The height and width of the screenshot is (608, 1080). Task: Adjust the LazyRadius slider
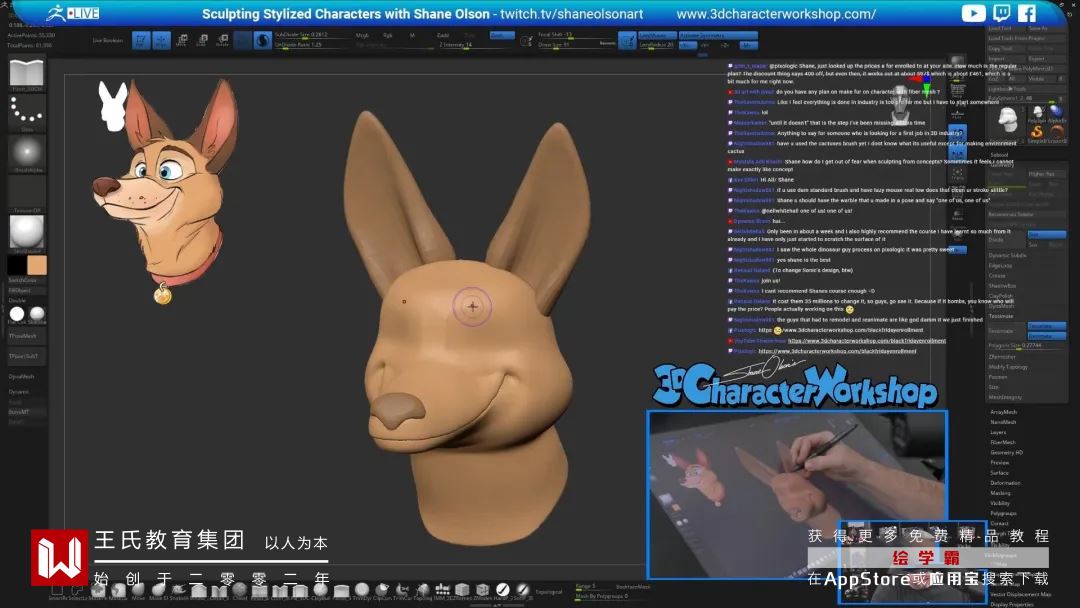click(x=656, y=45)
